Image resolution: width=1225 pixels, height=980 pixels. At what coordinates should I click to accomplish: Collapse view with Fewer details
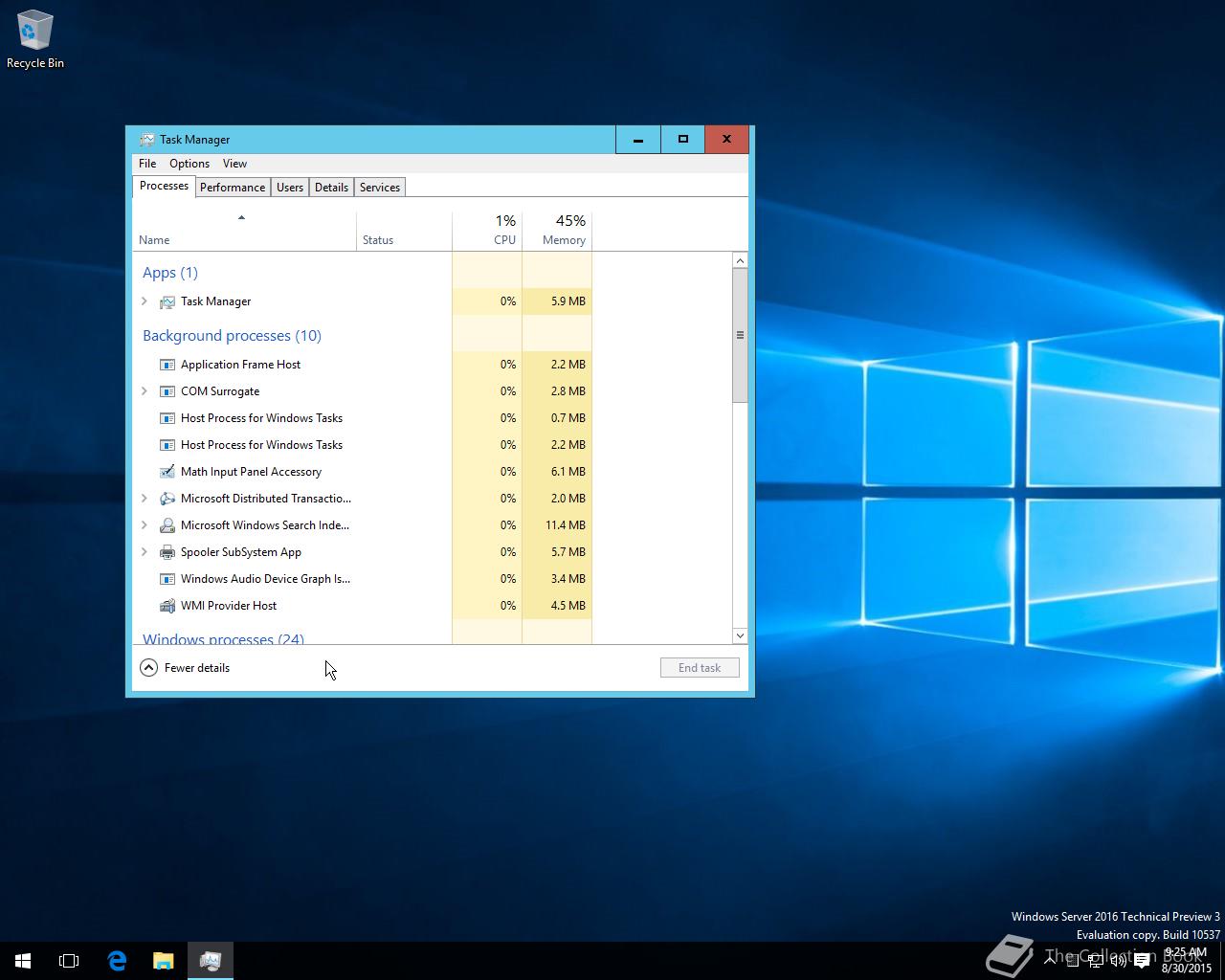pos(185,668)
